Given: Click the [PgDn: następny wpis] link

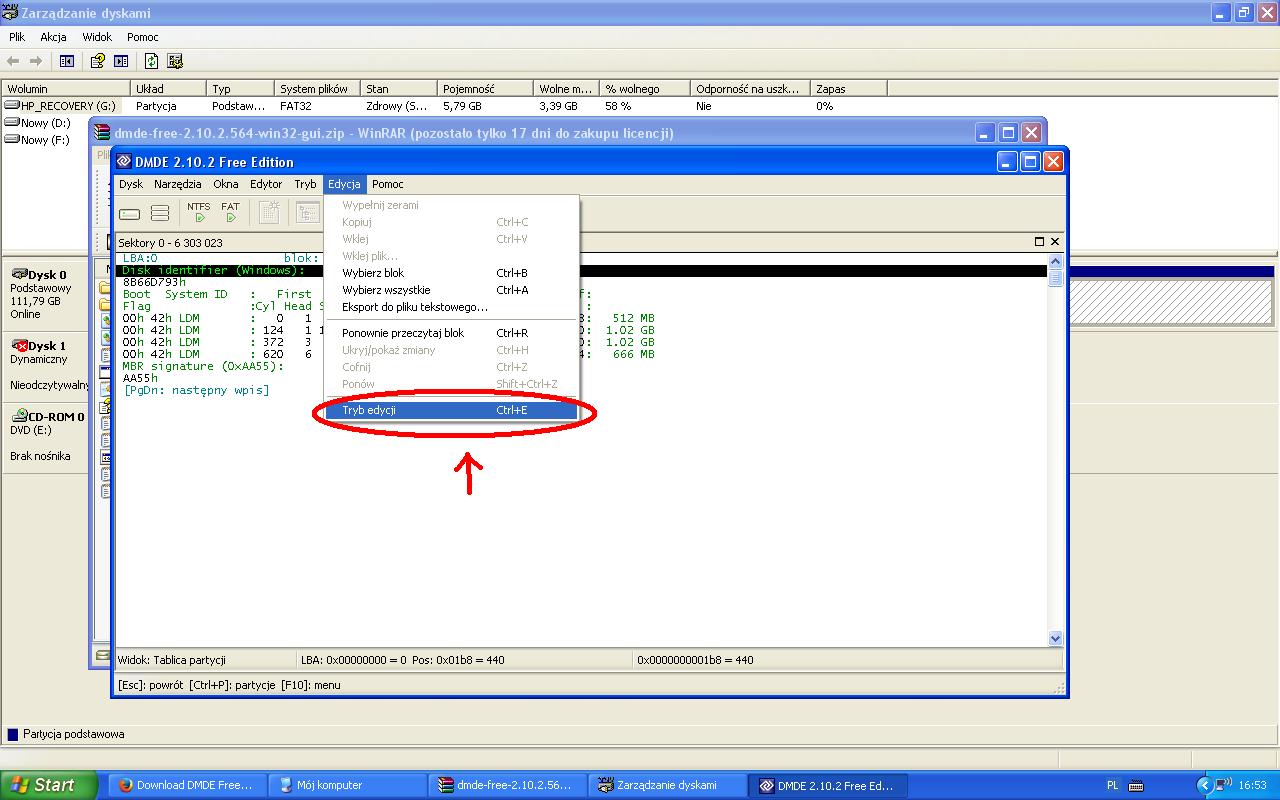Looking at the screenshot, I should [x=196, y=390].
